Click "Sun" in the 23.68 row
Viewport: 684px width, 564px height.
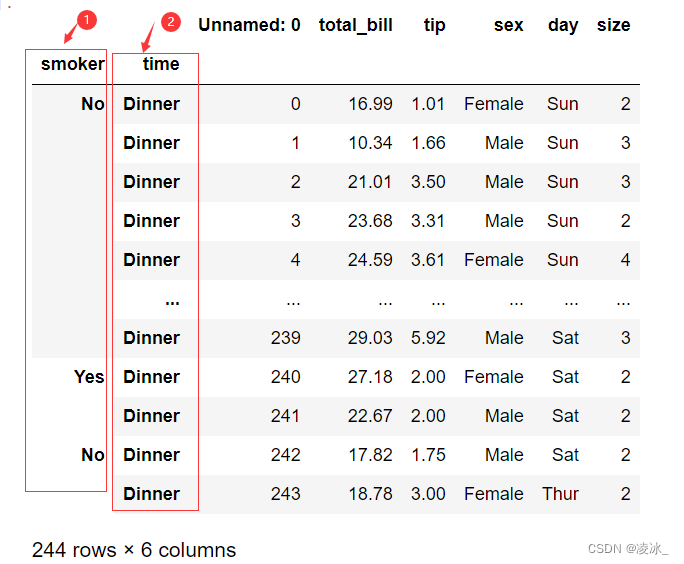tap(563, 221)
